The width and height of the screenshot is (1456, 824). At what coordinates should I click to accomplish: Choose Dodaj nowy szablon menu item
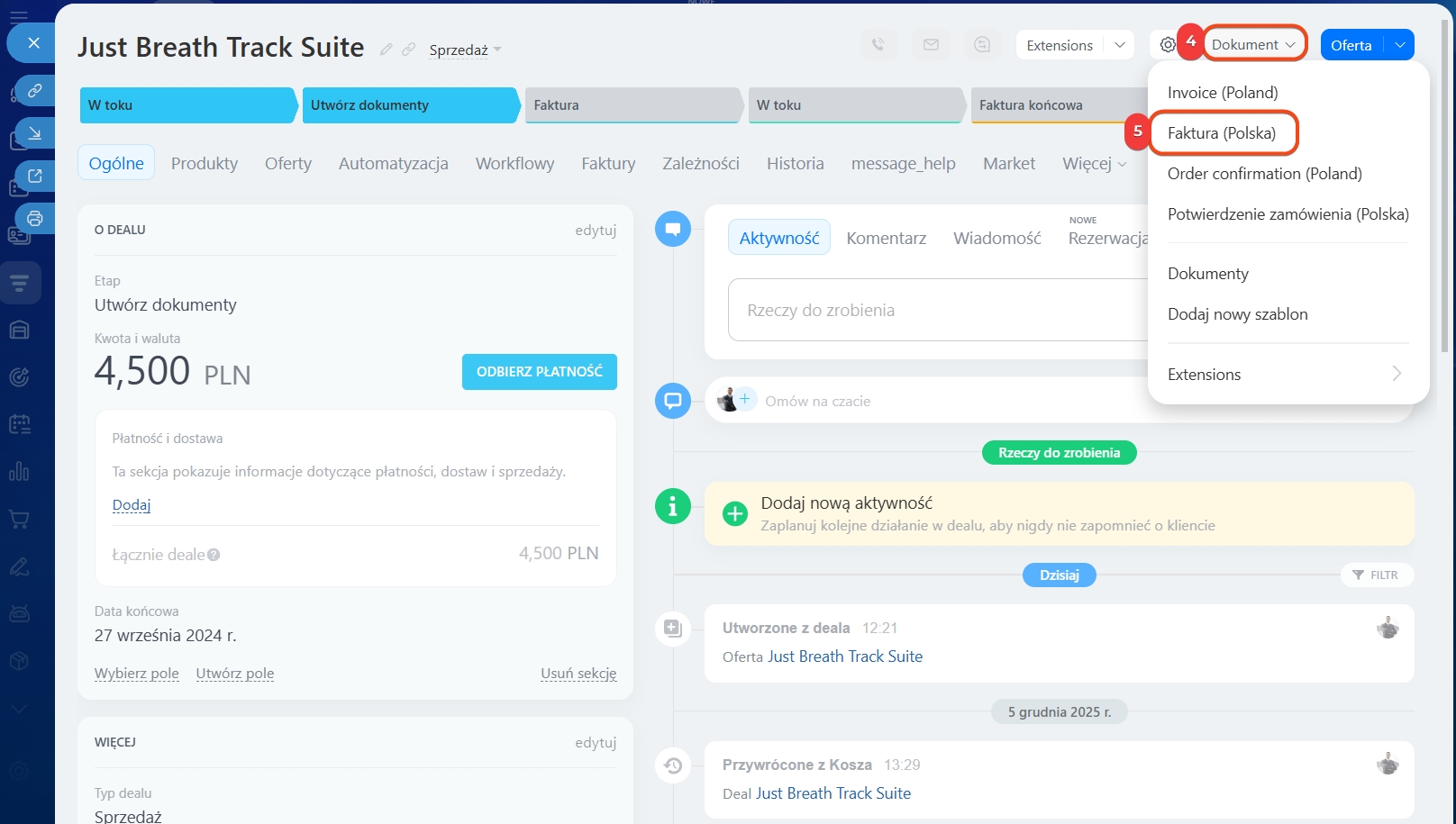coord(1237,314)
